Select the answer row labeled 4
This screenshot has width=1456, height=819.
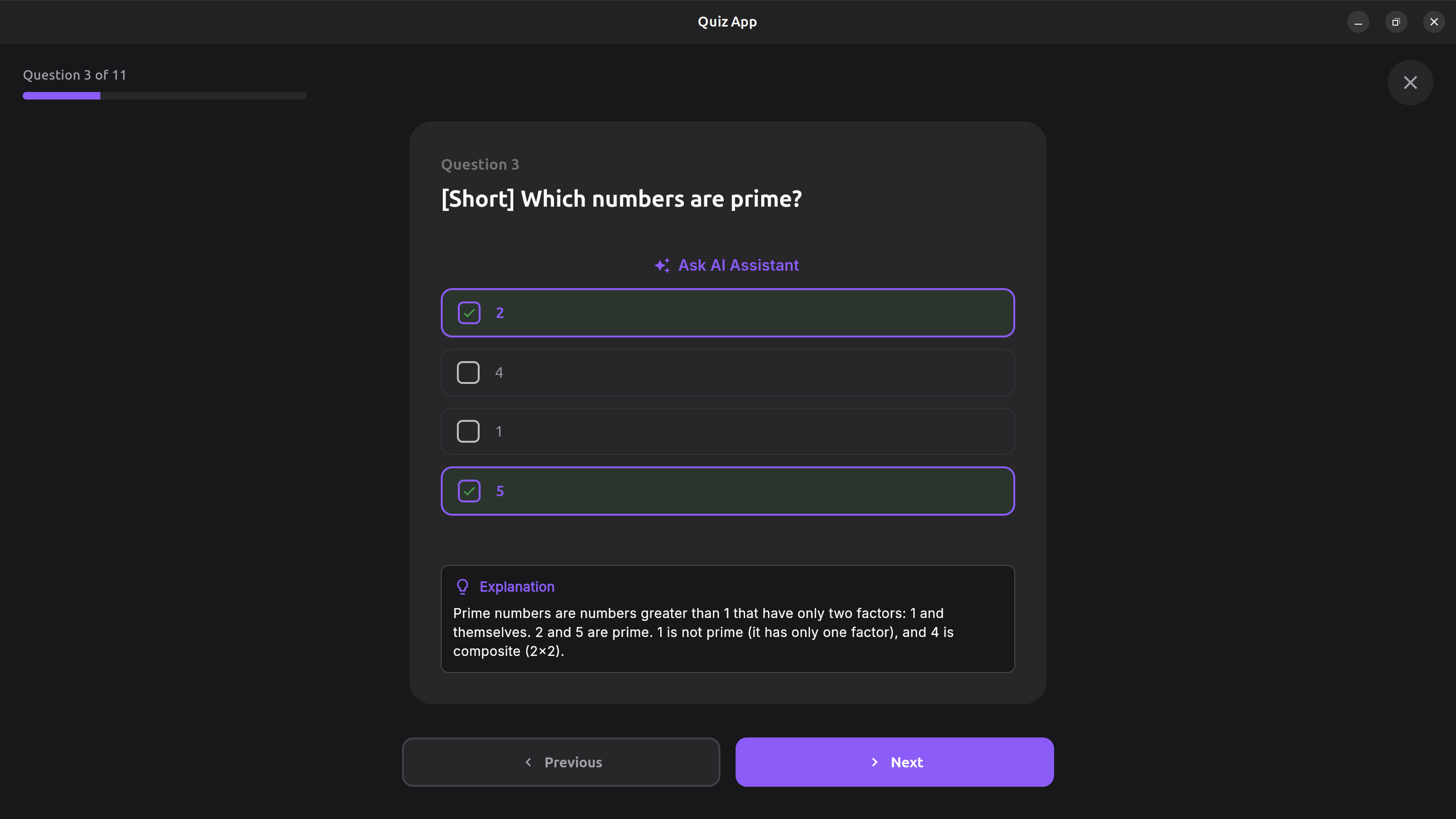(x=728, y=373)
